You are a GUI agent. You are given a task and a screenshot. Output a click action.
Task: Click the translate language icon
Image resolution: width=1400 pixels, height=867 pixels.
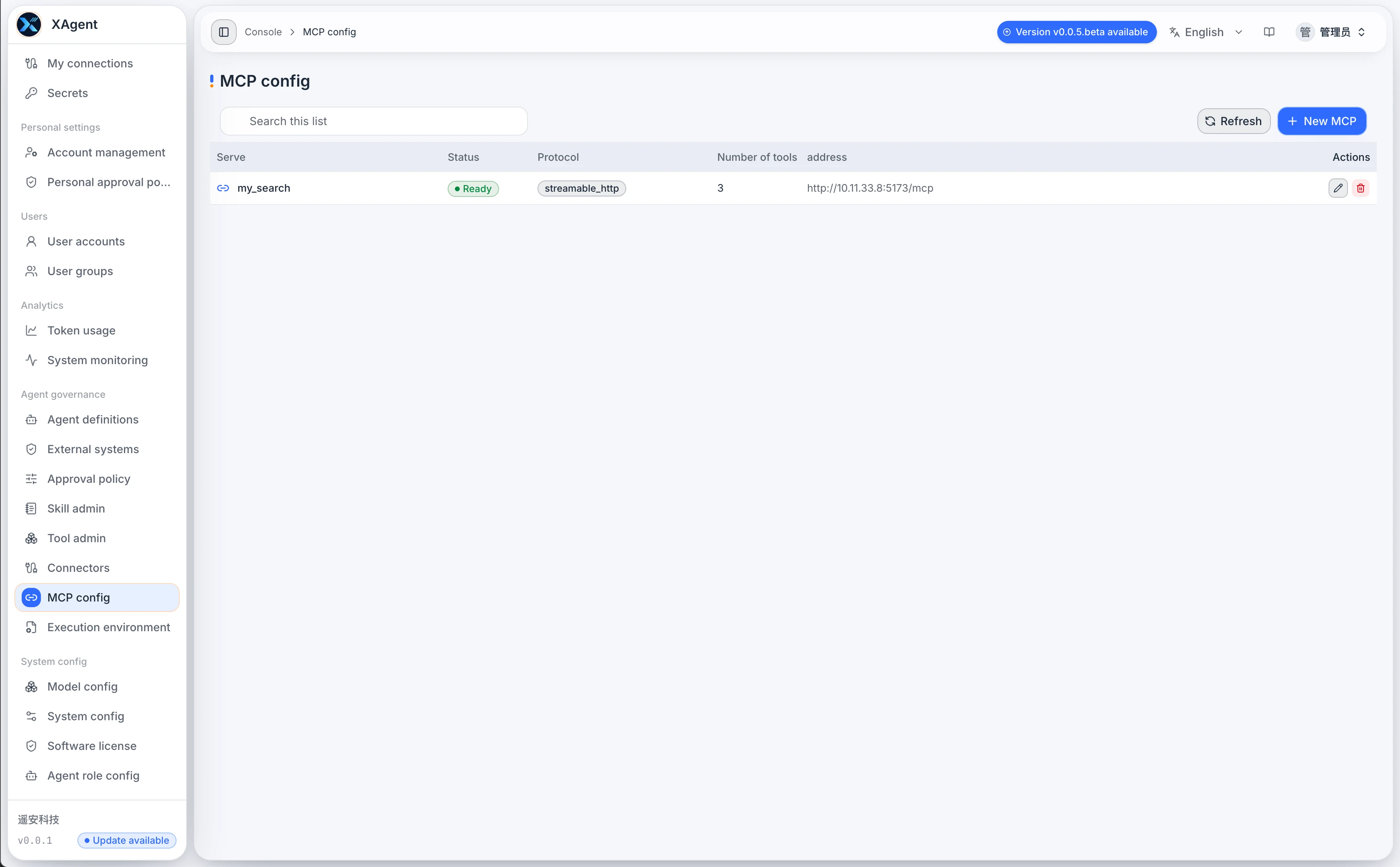click(1174, 32)
